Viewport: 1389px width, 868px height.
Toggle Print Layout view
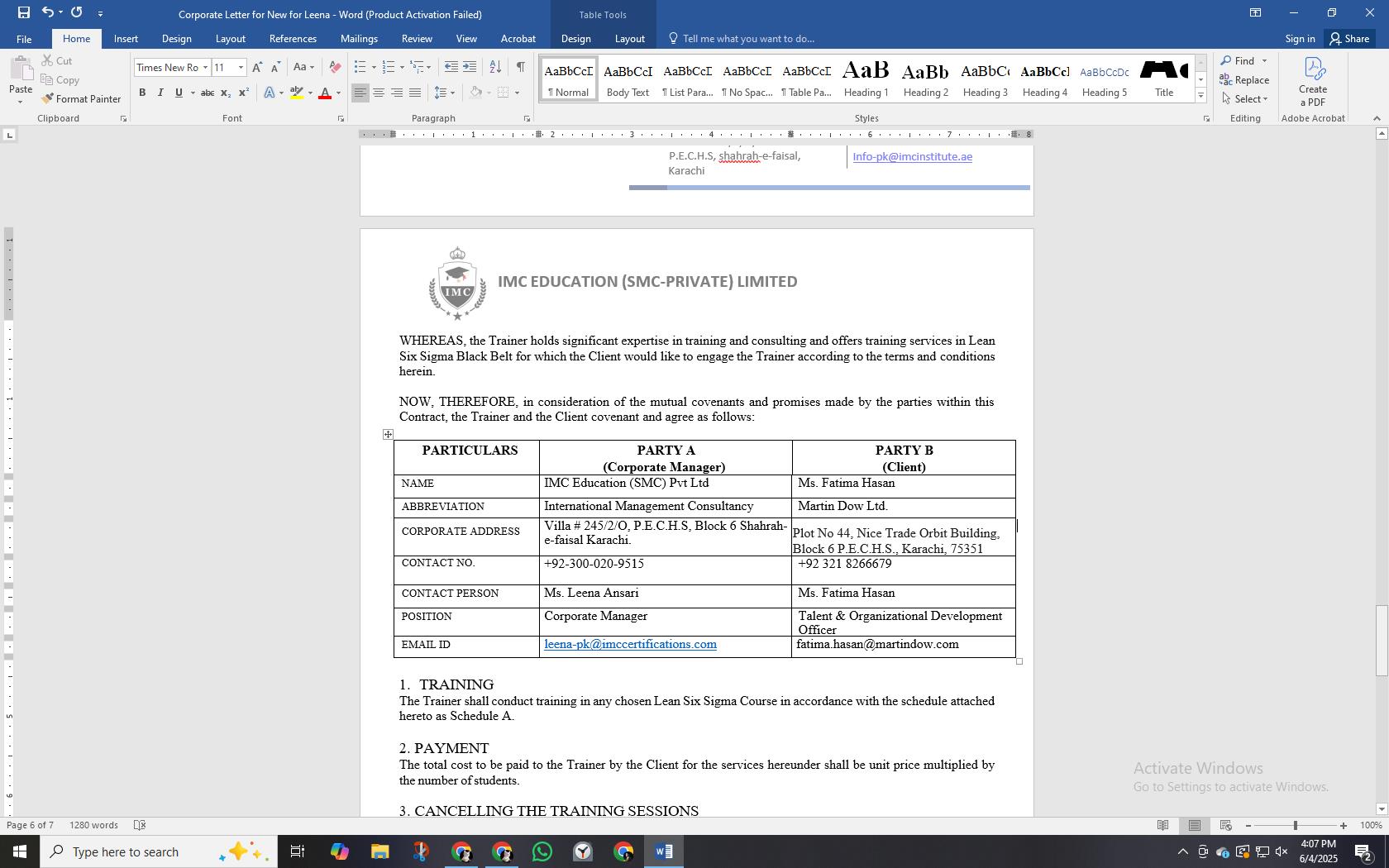tap(1195, 825)
